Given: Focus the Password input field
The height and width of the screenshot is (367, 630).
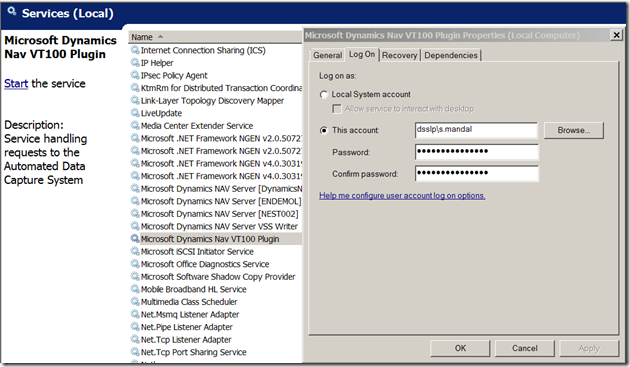Looking at the screenshot, I should point(477,152).
